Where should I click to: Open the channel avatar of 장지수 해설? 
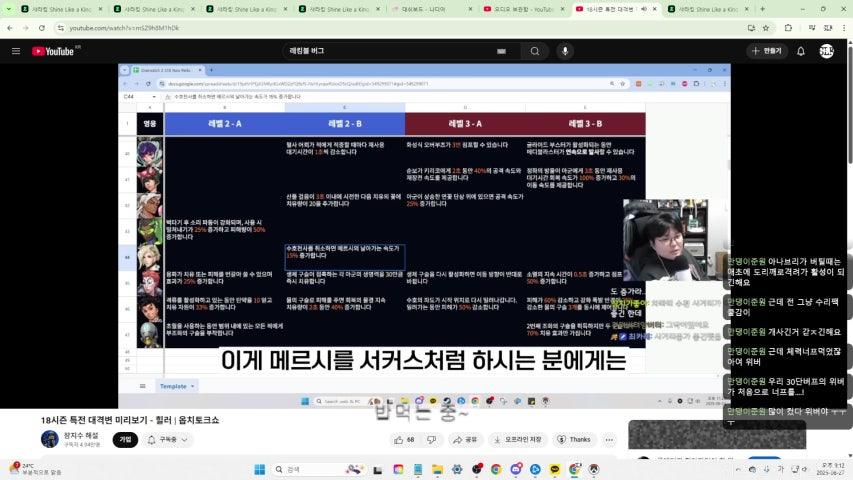pos(50,439)
